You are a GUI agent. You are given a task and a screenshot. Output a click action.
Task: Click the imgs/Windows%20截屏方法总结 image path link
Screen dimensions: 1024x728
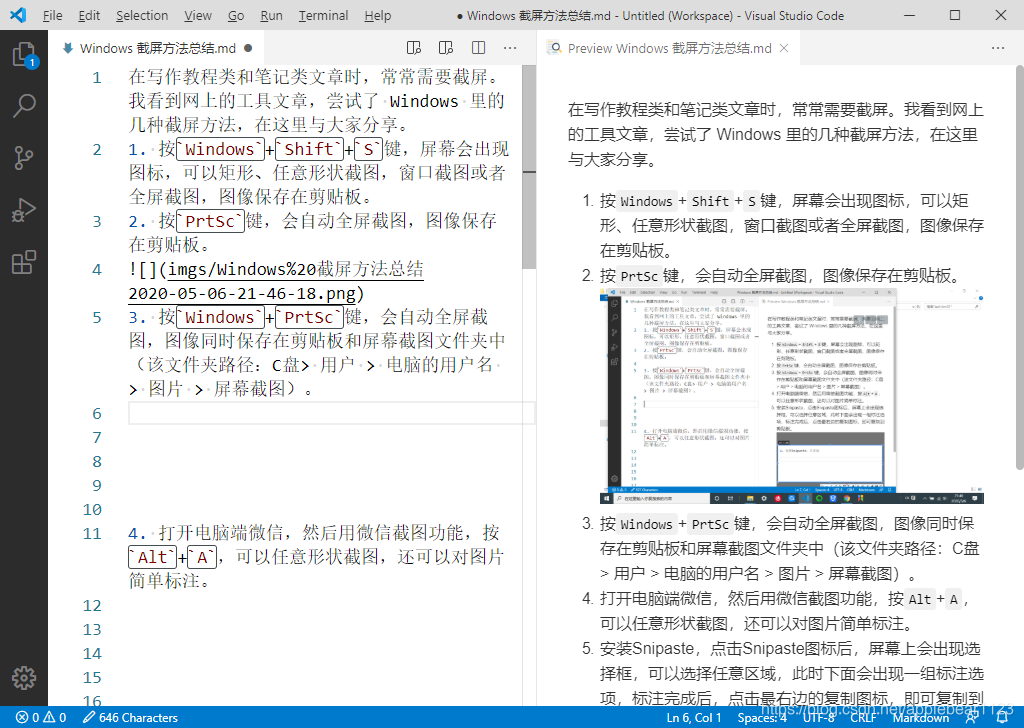[x=296, y=269]
